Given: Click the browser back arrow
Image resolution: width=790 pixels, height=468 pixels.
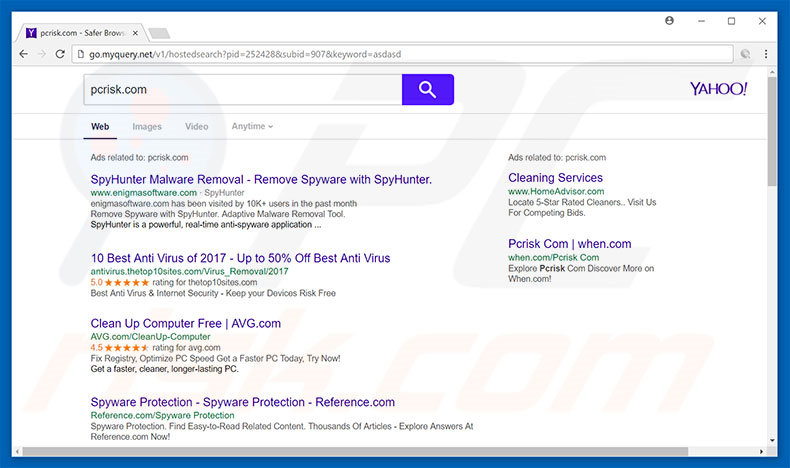Looking at the screenshot, I should tap(23, 54).
